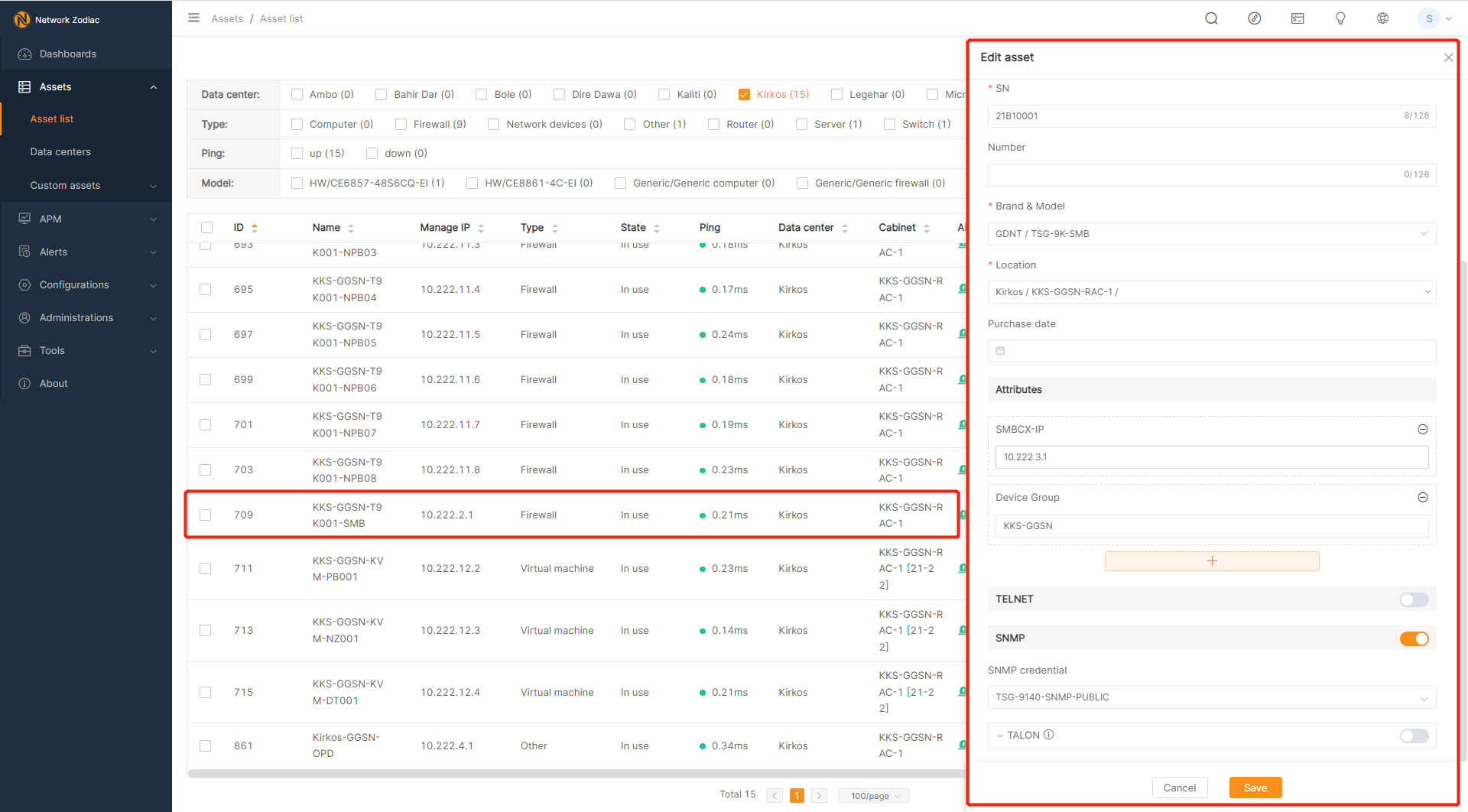1468x812 pixels.
Task: Open the language globe icon
Action: coord(1382,18)
